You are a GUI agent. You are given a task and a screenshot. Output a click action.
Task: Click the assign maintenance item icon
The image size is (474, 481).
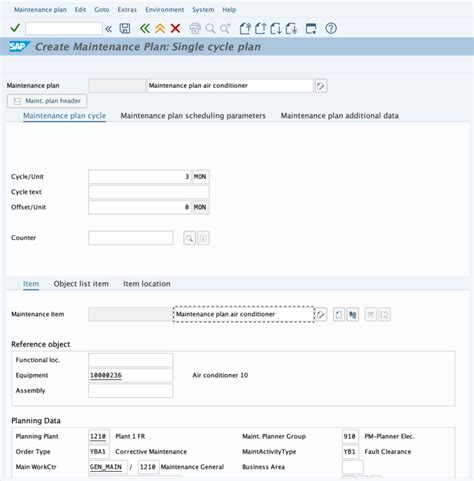pyautogui.click(x=353, y=314)
